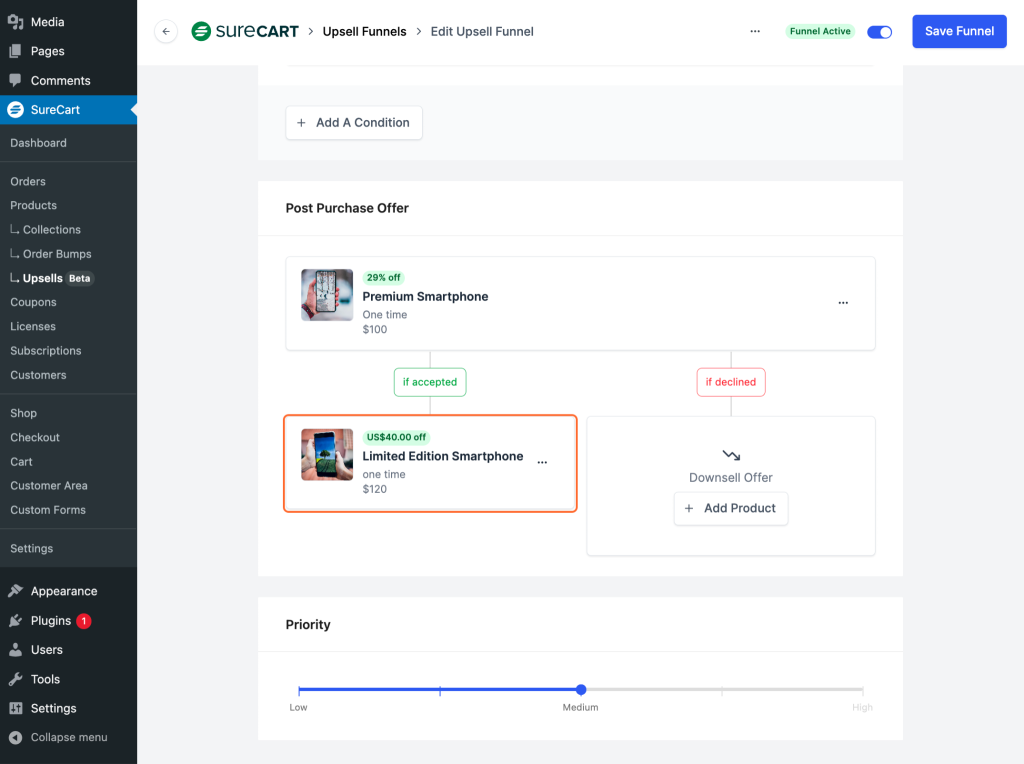The image size is (1024, 764).
Task: Click the Pages icon in sidebar
Action: 16,51
